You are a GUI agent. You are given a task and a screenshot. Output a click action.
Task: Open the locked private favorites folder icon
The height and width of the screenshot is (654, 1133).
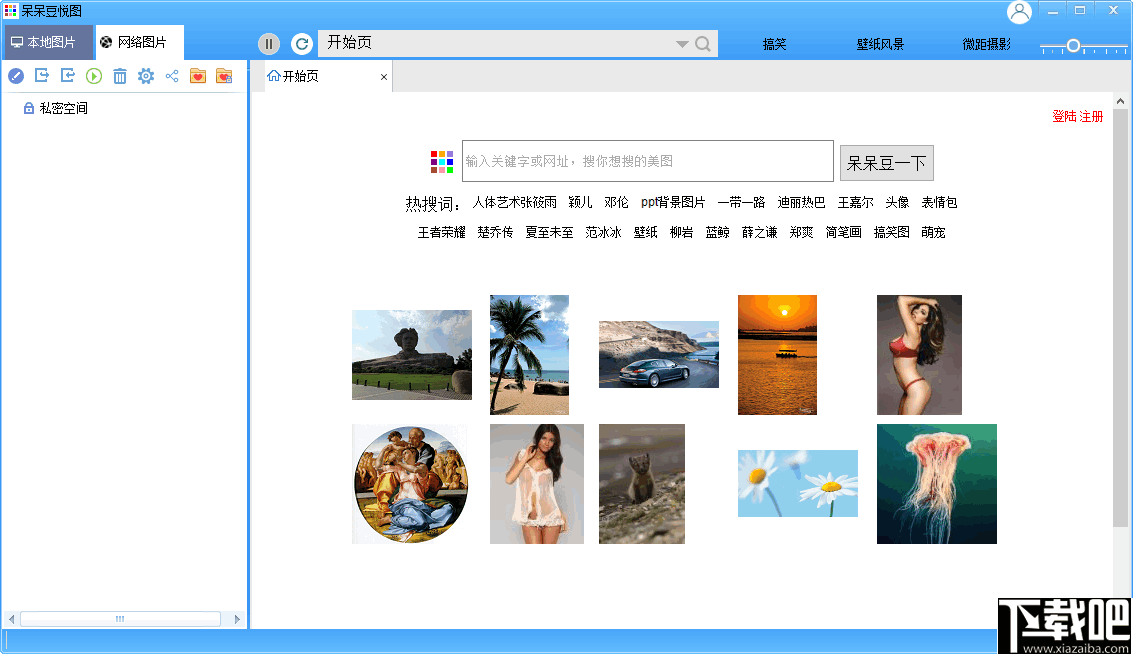[x=224, y=76]
